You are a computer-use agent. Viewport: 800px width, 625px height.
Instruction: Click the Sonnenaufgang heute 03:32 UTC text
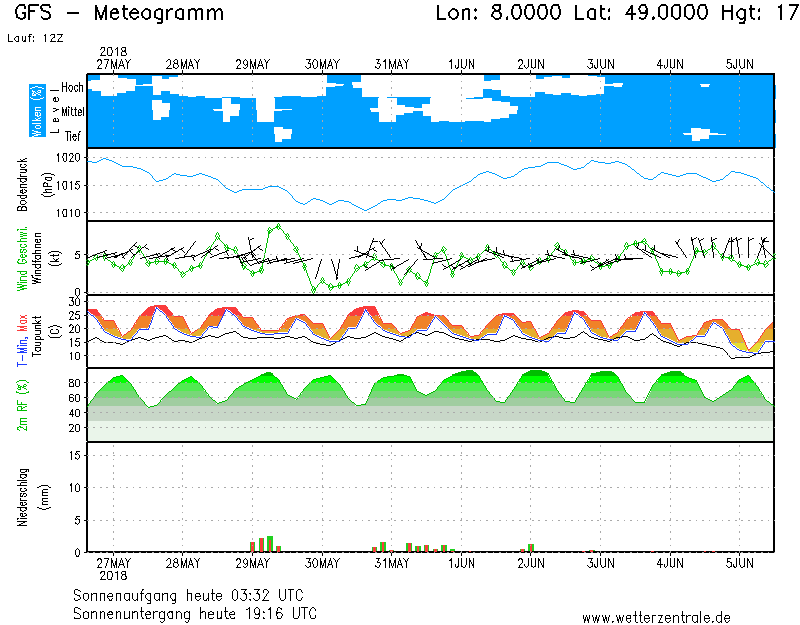click(x=194, y=595)
